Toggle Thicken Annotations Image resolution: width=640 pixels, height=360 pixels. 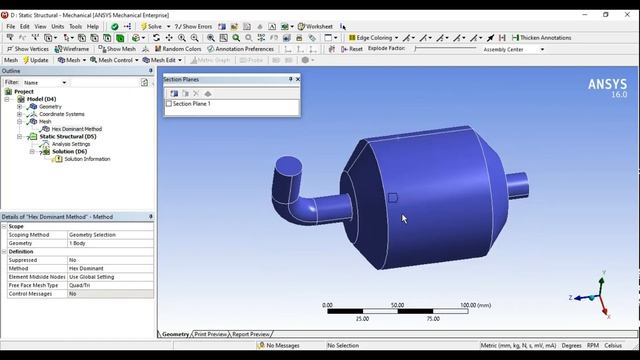pyautogui.click(x=541, y=38)
